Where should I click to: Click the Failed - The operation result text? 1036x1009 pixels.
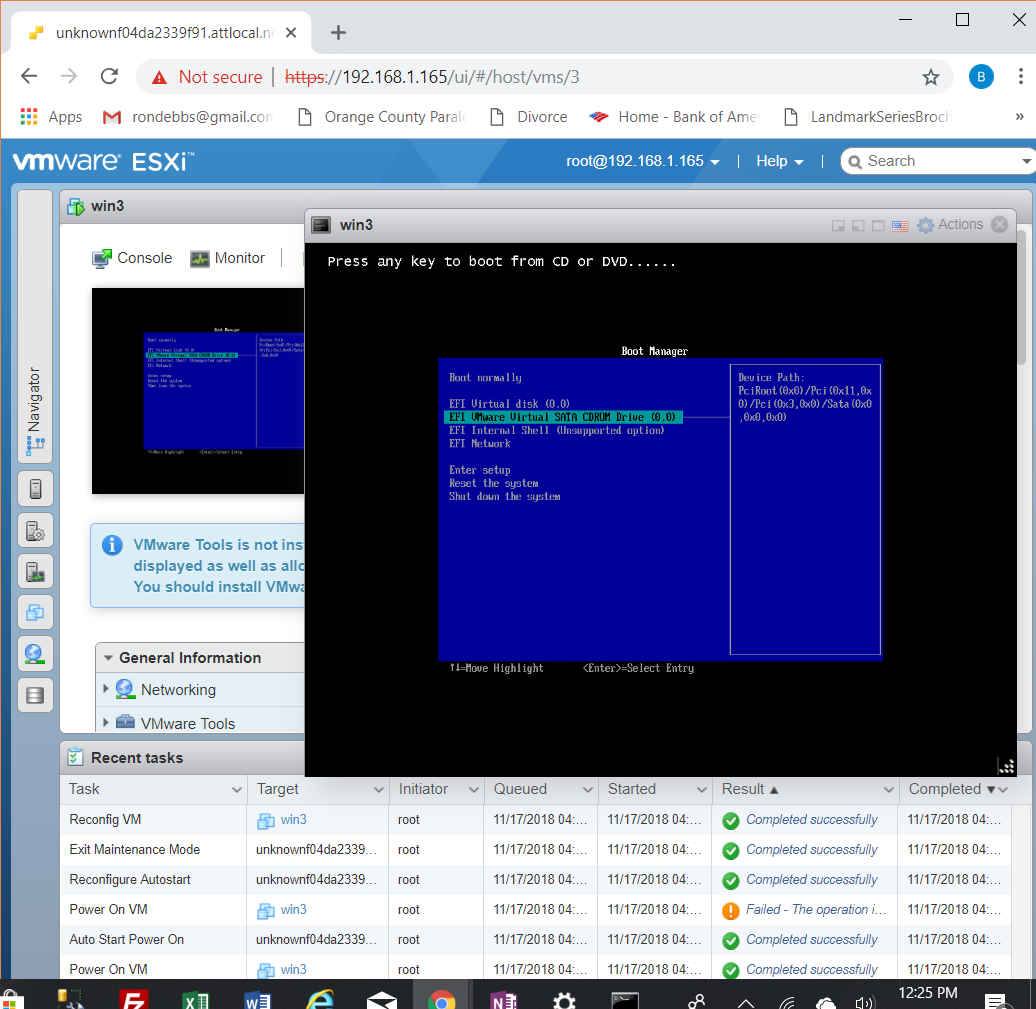[x=816, y=909]
